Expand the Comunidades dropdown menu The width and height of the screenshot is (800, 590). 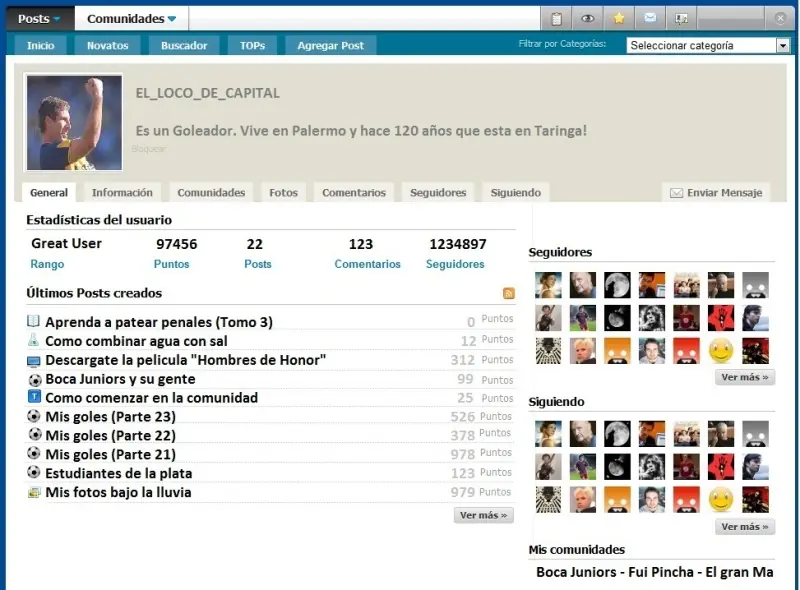tap(131, 19)
